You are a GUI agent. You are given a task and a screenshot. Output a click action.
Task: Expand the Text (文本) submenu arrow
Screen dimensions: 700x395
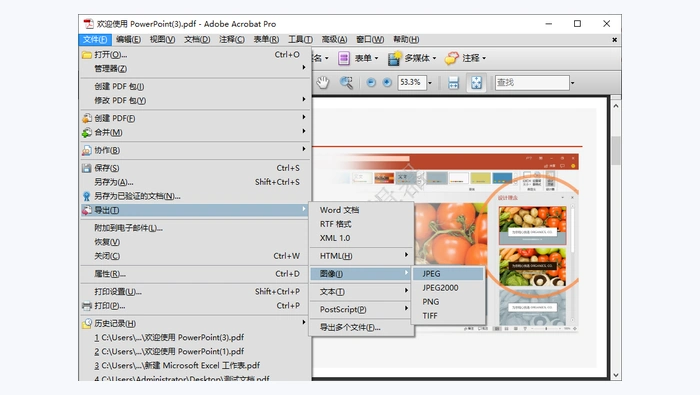point(406,291)
